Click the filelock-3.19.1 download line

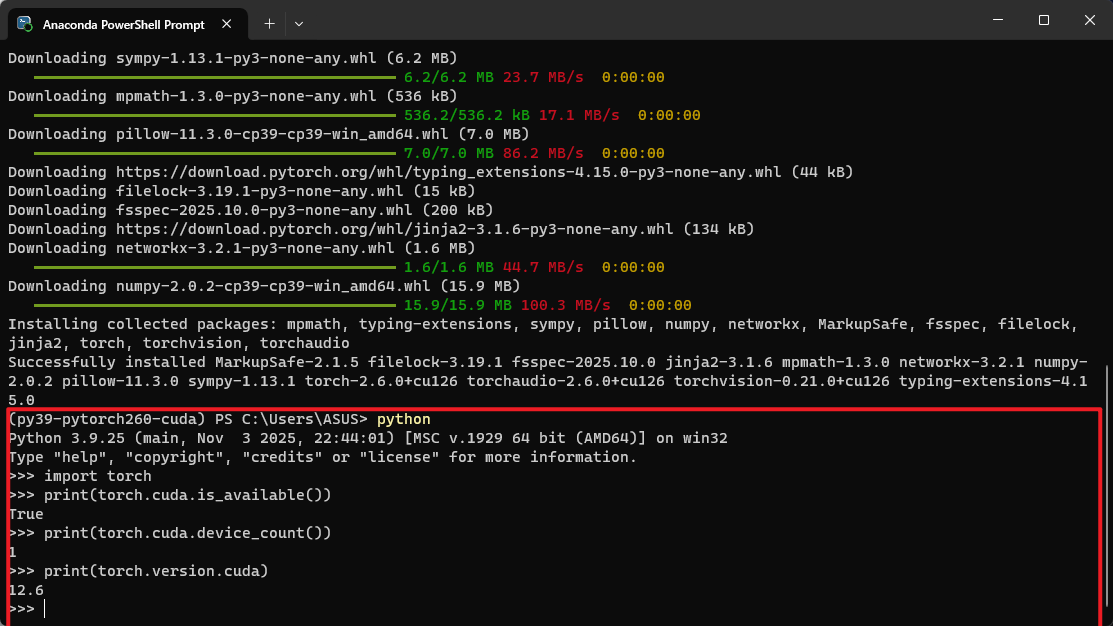241,191
